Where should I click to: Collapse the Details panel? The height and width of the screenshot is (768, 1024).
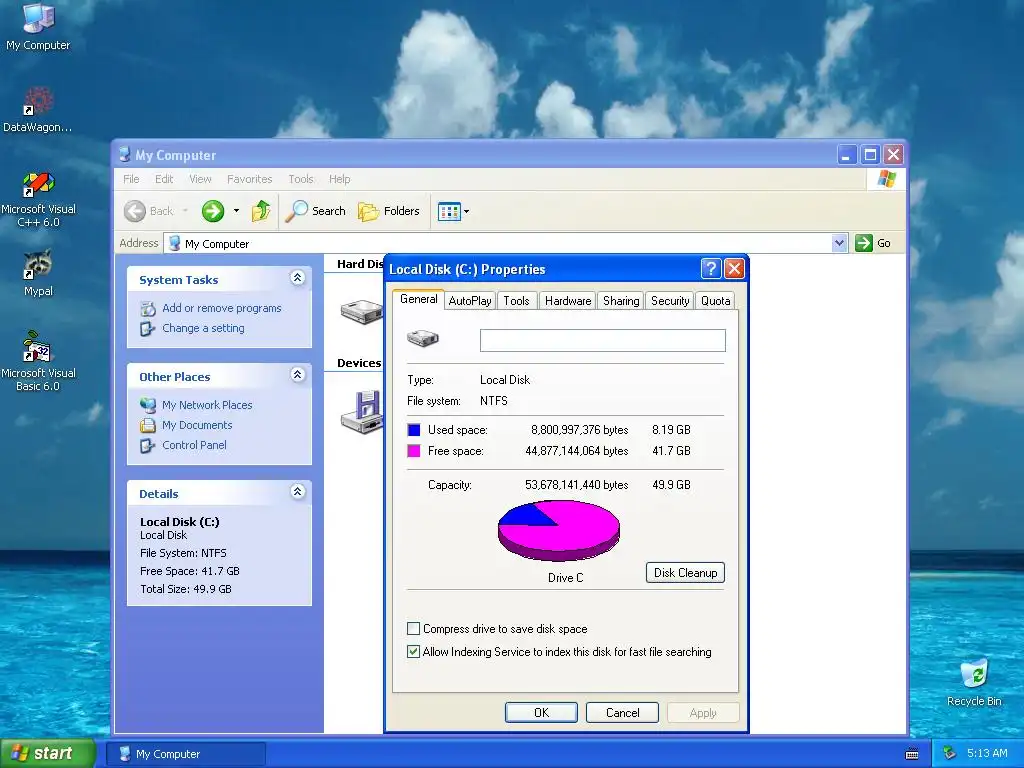[x=297, y=492]
